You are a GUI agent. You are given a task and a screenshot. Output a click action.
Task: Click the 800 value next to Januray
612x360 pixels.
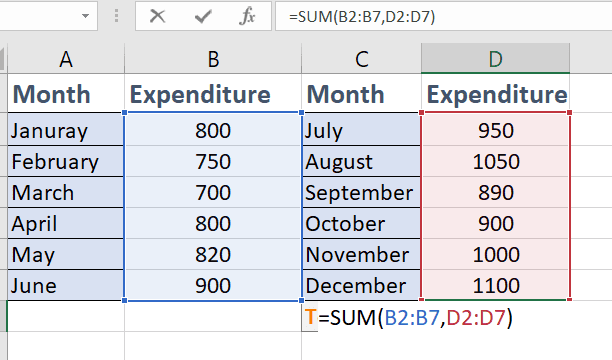pyautogui.click(x=213, y=130)
